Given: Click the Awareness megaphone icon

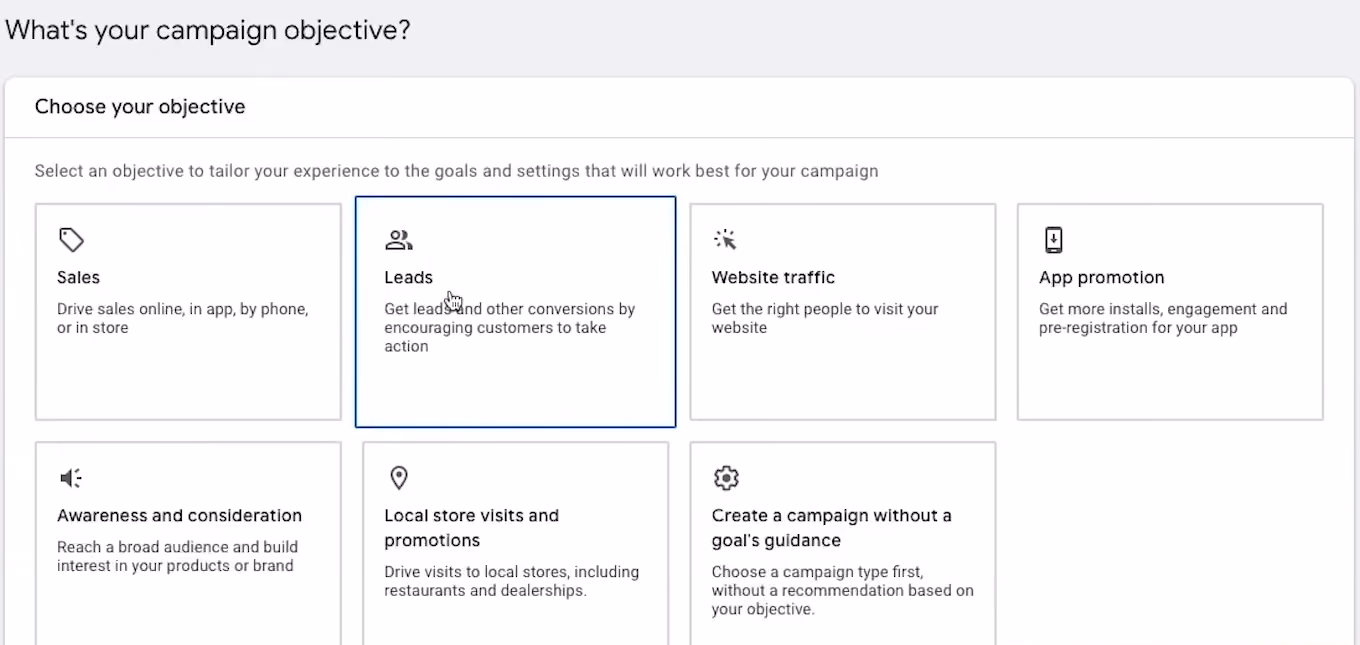Looking at the screenshot, I should (71, 478).
